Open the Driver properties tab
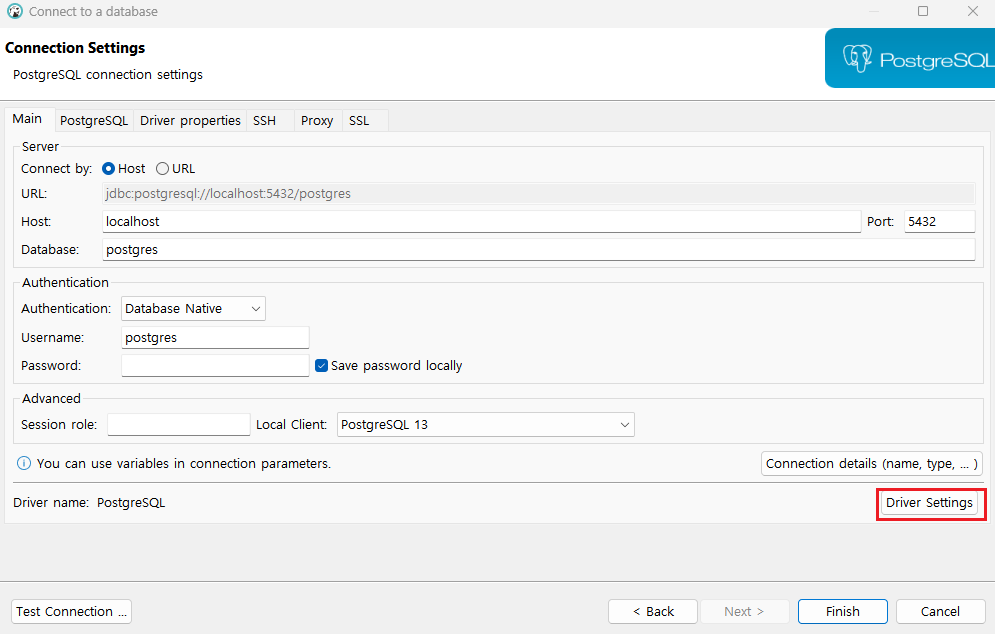This screenshot has height=634, width=995. click(x=190, y=121)
